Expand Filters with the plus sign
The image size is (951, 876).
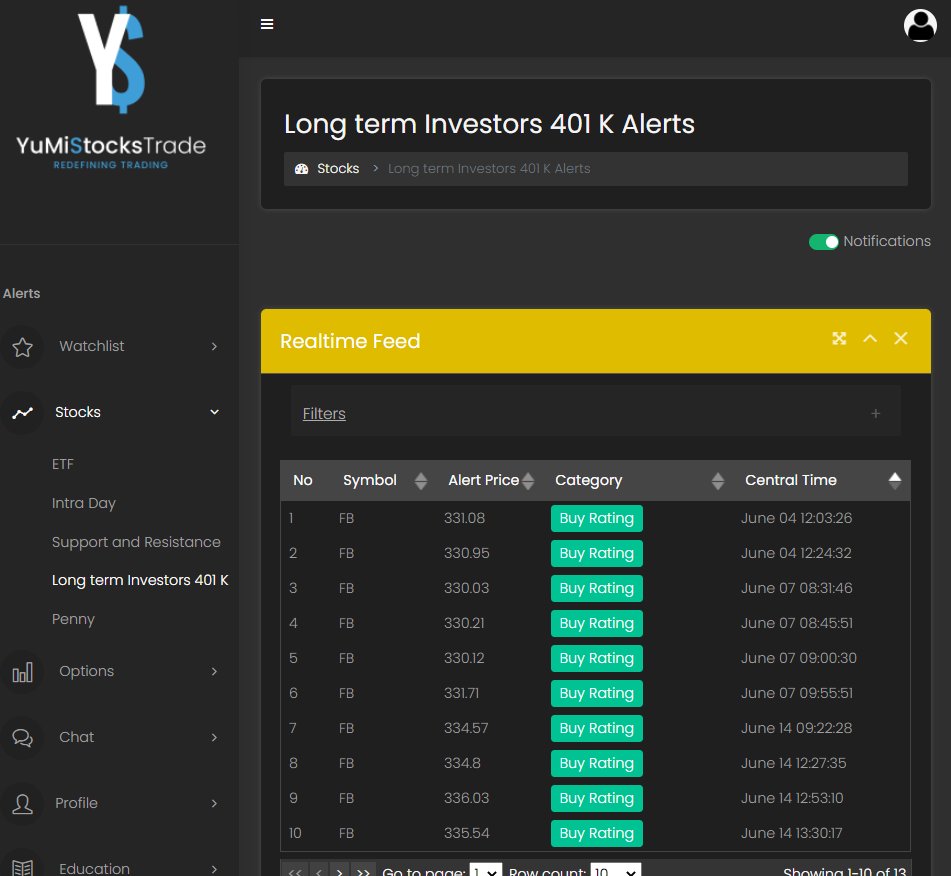pos(875,414)
